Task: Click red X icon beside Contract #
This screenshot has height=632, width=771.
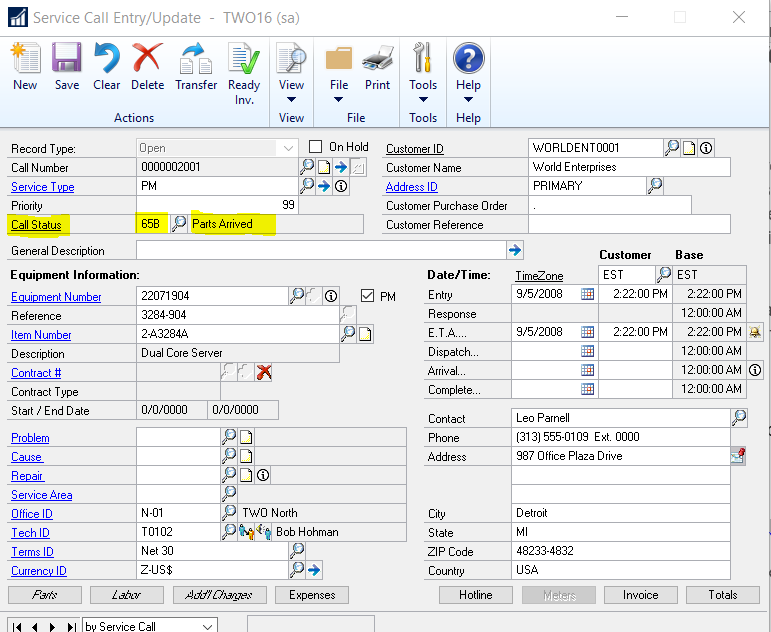Action: pos(264,373)
